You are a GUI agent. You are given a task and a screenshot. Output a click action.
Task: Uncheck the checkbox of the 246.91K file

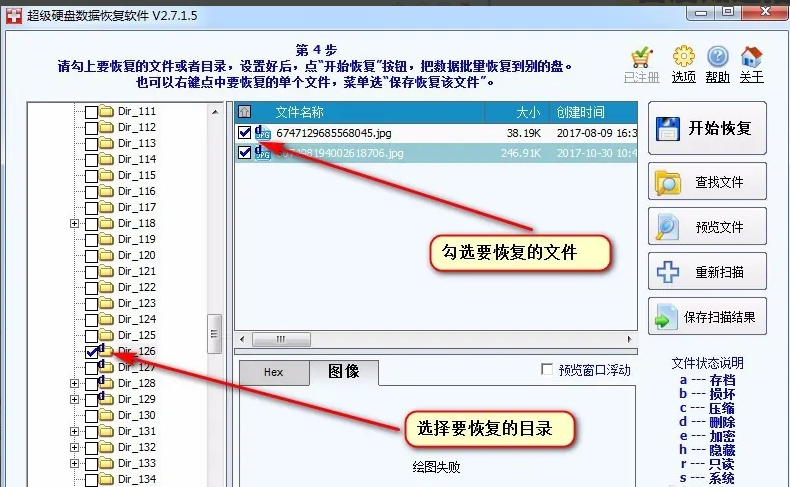[244, 153]
